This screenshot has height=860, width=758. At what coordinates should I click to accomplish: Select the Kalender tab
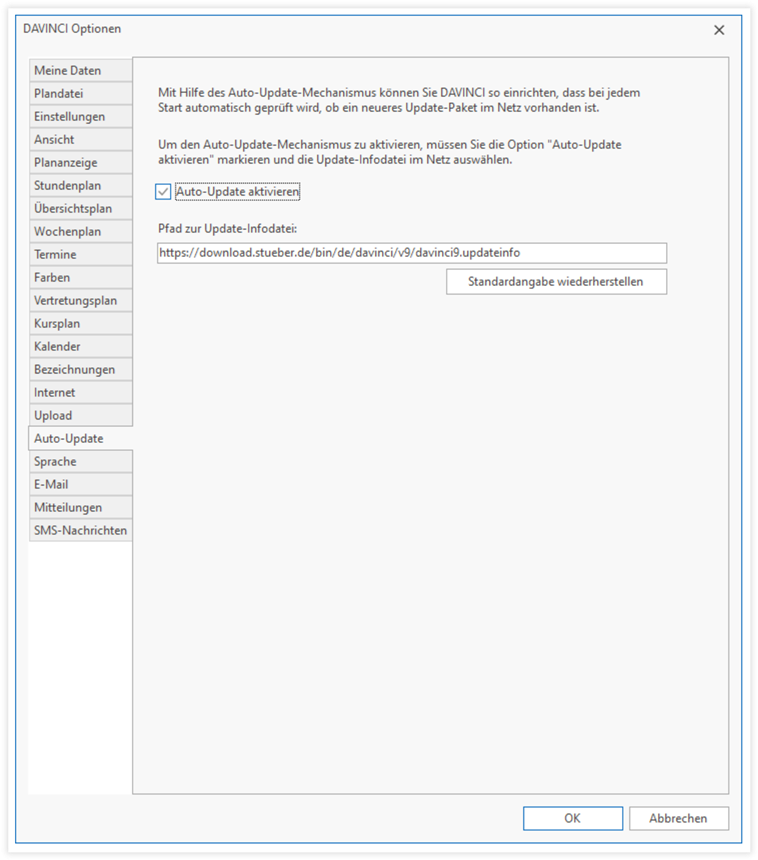click(x=81, y=347)
